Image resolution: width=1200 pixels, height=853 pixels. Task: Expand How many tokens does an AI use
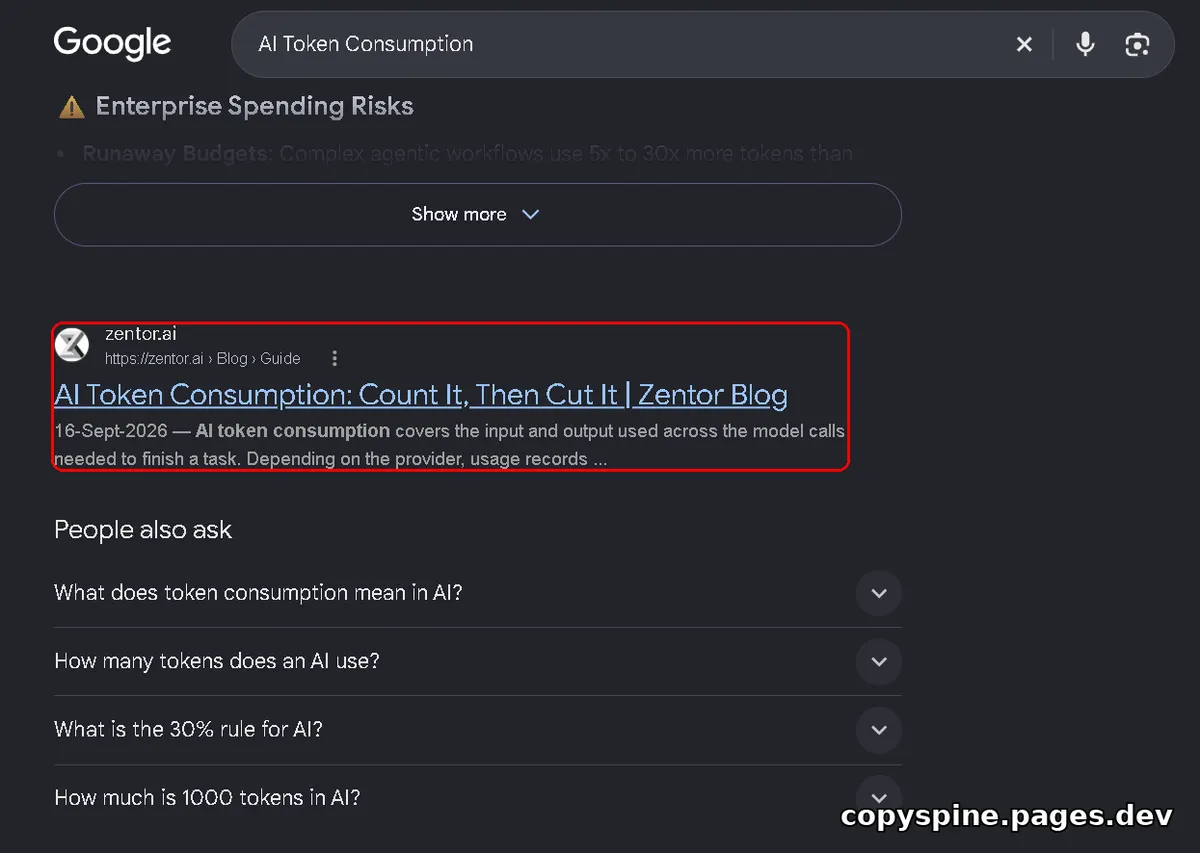pyautogui.click(x=478, y=661)
